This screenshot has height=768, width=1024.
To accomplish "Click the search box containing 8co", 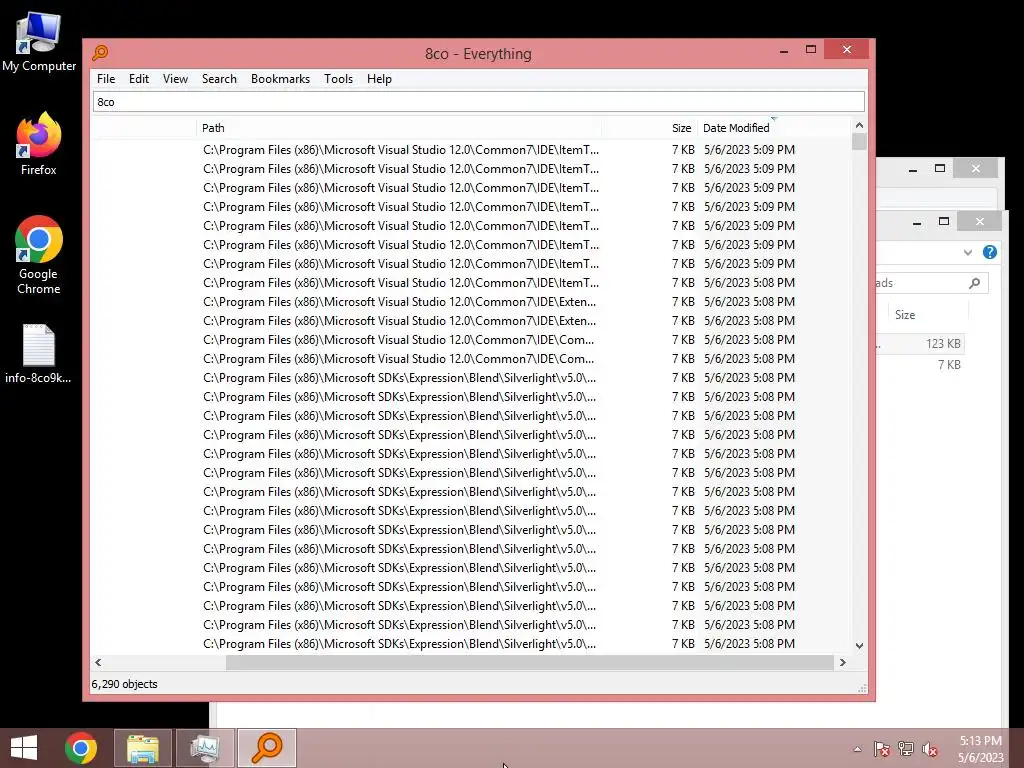I will pos(479,102).
